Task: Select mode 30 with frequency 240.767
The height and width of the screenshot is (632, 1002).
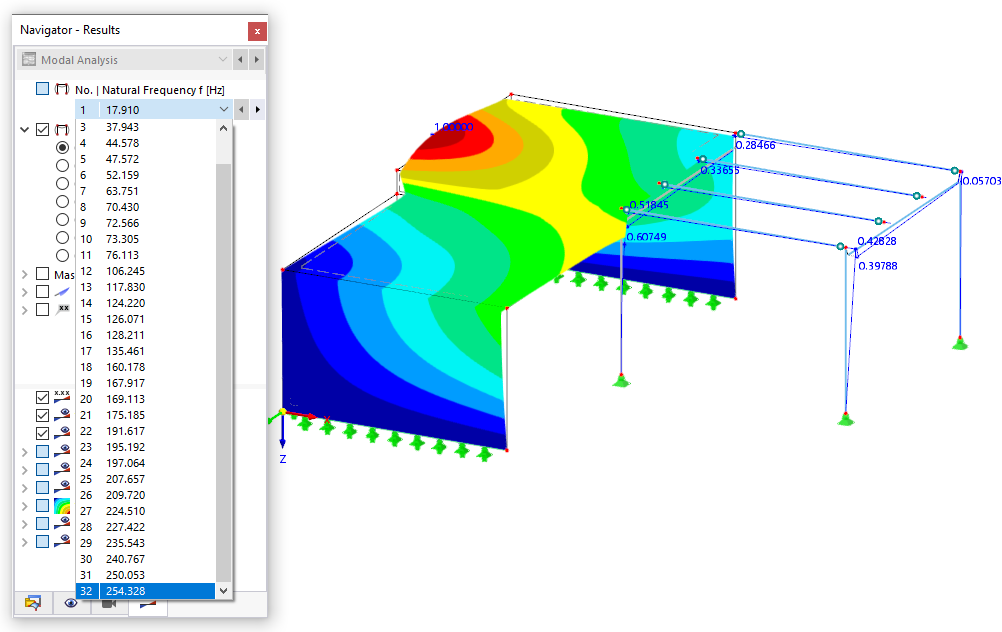Action: 146,559
